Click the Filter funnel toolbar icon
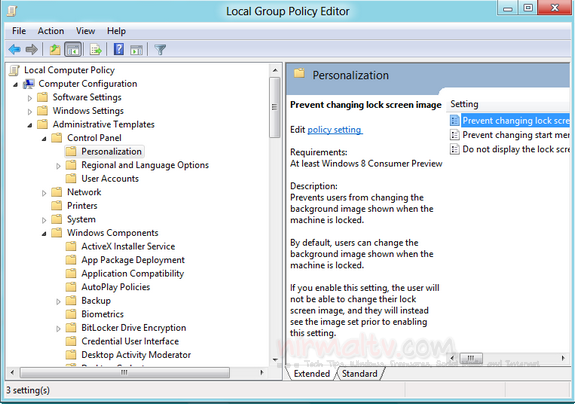Viewport: 575px width, 404px height. pos(160,49)
